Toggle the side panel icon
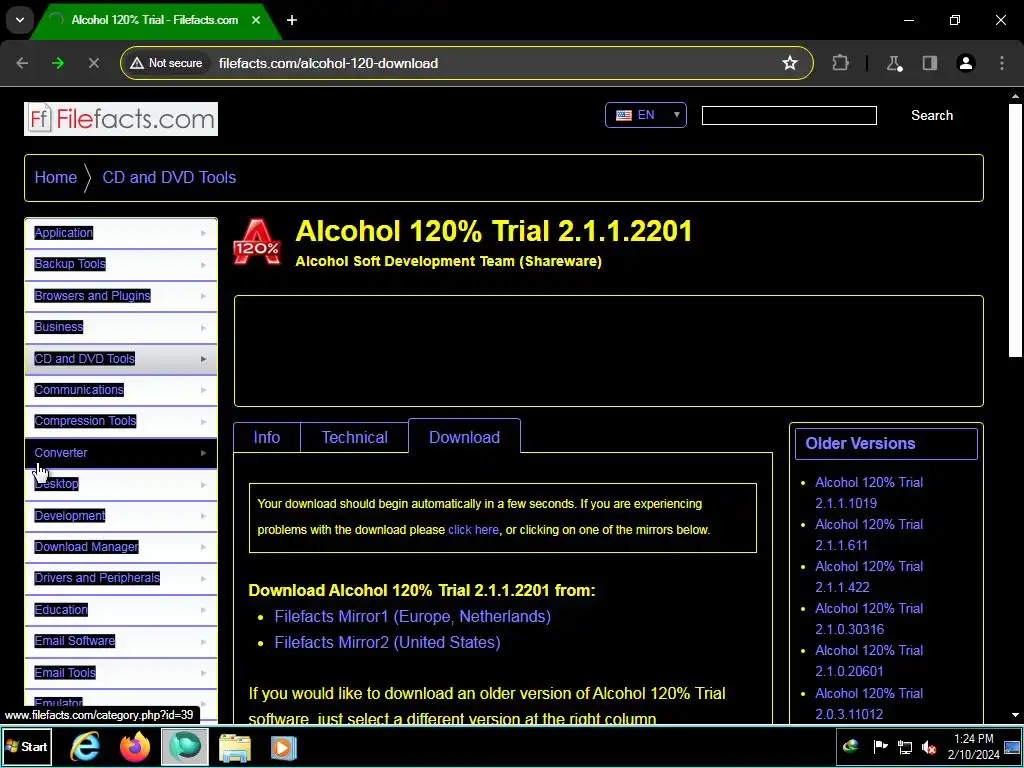The width and height of the screenshot is (1024, 768). click(x=930, y=63)
